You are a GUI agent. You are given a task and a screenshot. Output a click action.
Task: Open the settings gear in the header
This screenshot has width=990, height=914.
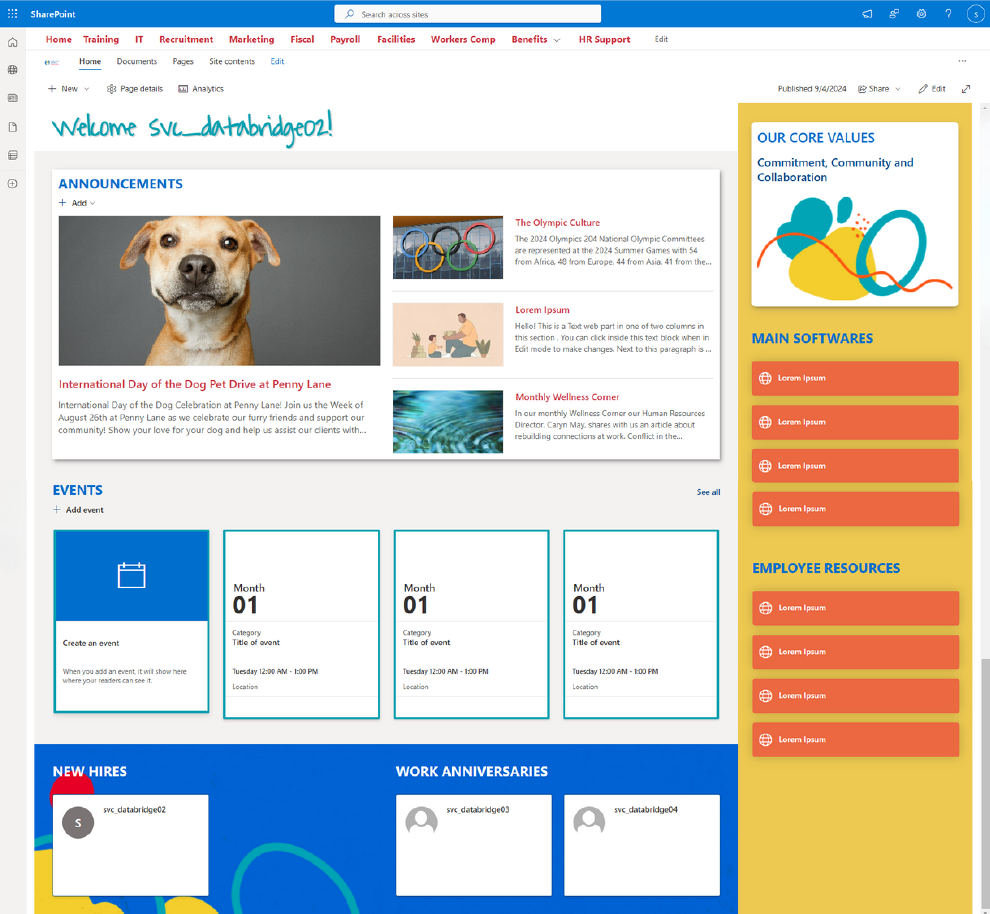[x=921, y=14]
